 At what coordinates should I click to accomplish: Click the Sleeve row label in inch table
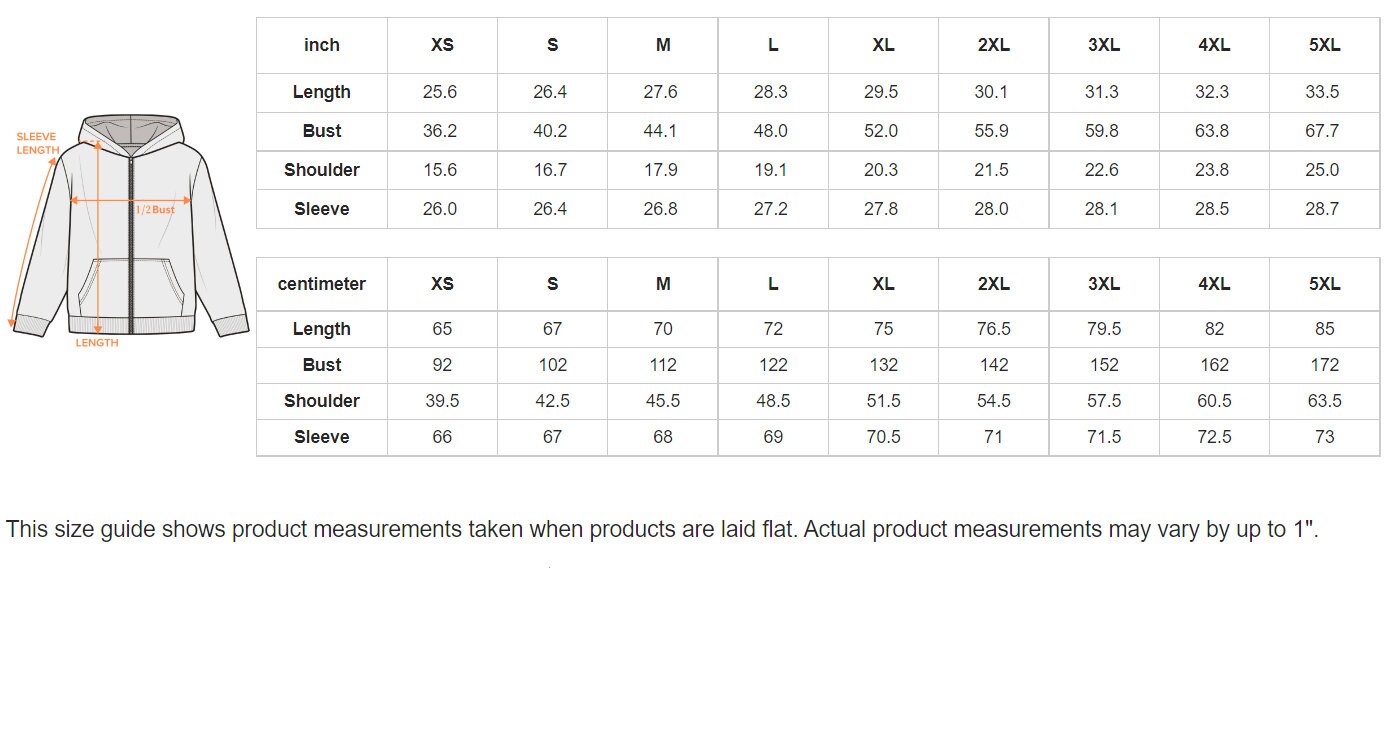click(x=322, y=209)
